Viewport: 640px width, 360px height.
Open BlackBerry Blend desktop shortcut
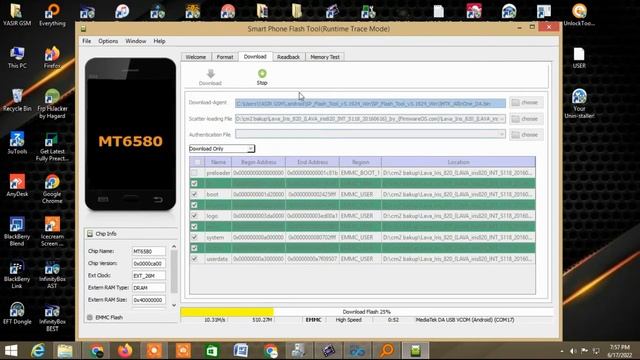[17, 231]
